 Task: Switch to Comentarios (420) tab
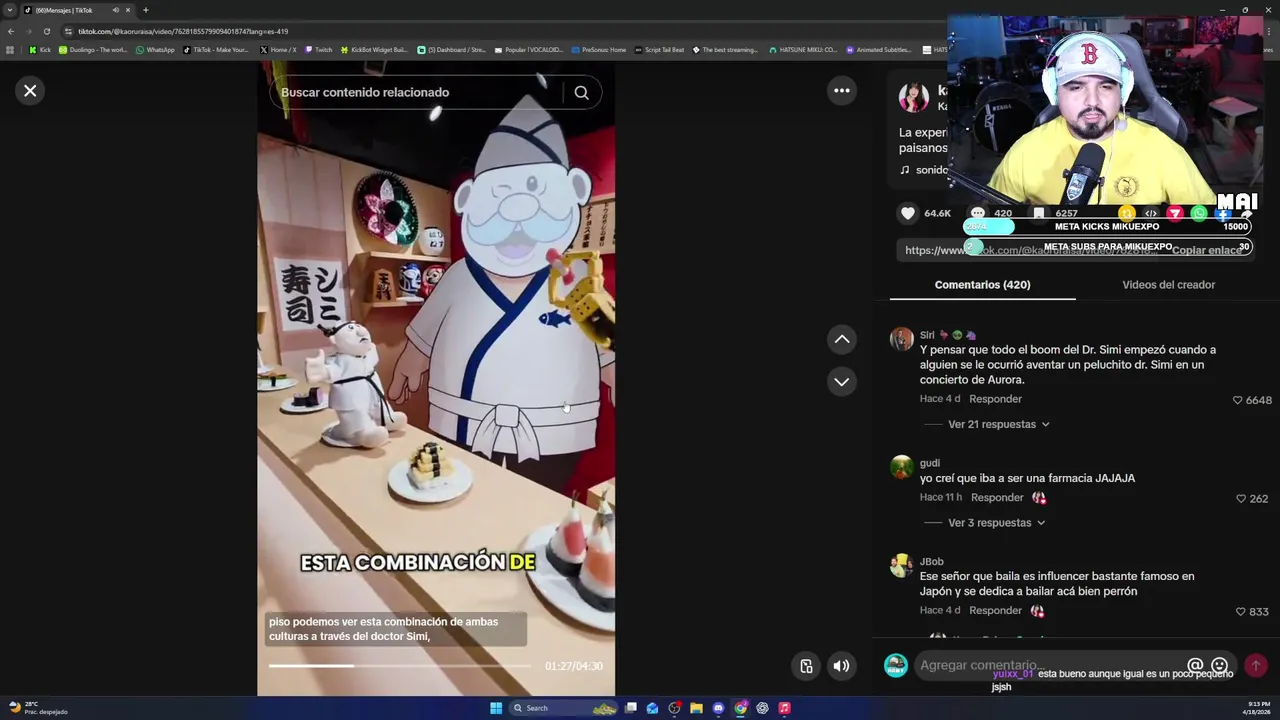[x=982, y=285]
